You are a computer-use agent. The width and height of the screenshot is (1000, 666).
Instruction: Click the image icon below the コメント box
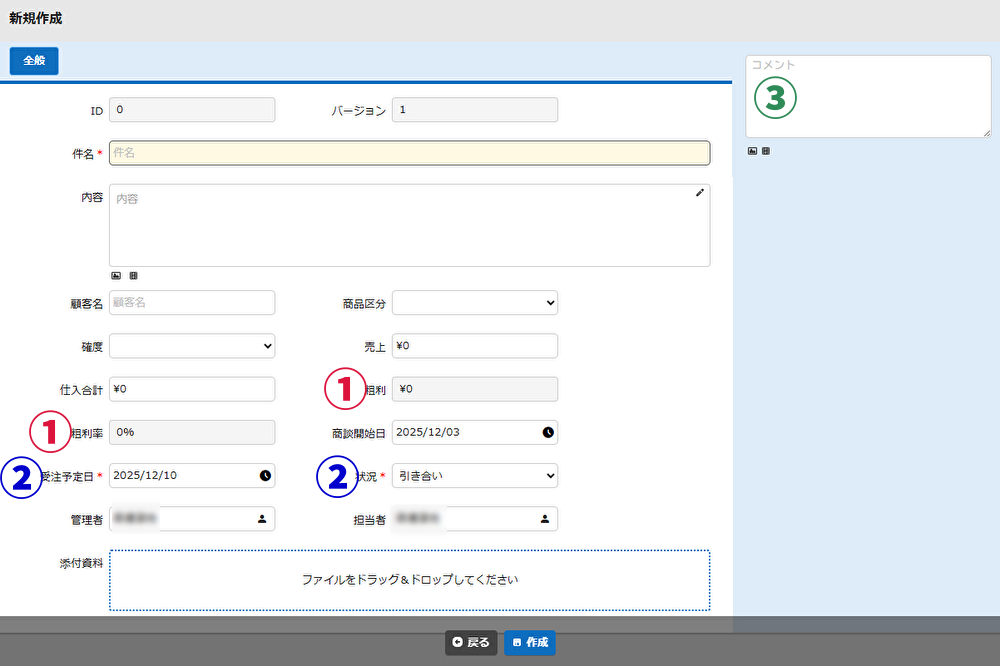(752, 151)
